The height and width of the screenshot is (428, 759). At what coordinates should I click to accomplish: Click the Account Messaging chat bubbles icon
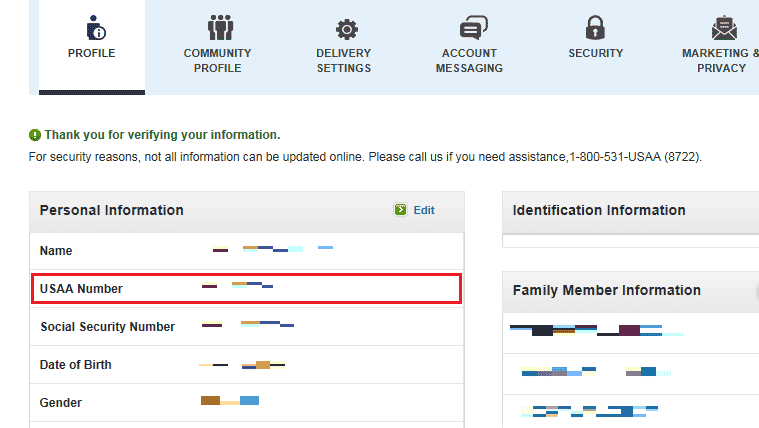point(473,28)
